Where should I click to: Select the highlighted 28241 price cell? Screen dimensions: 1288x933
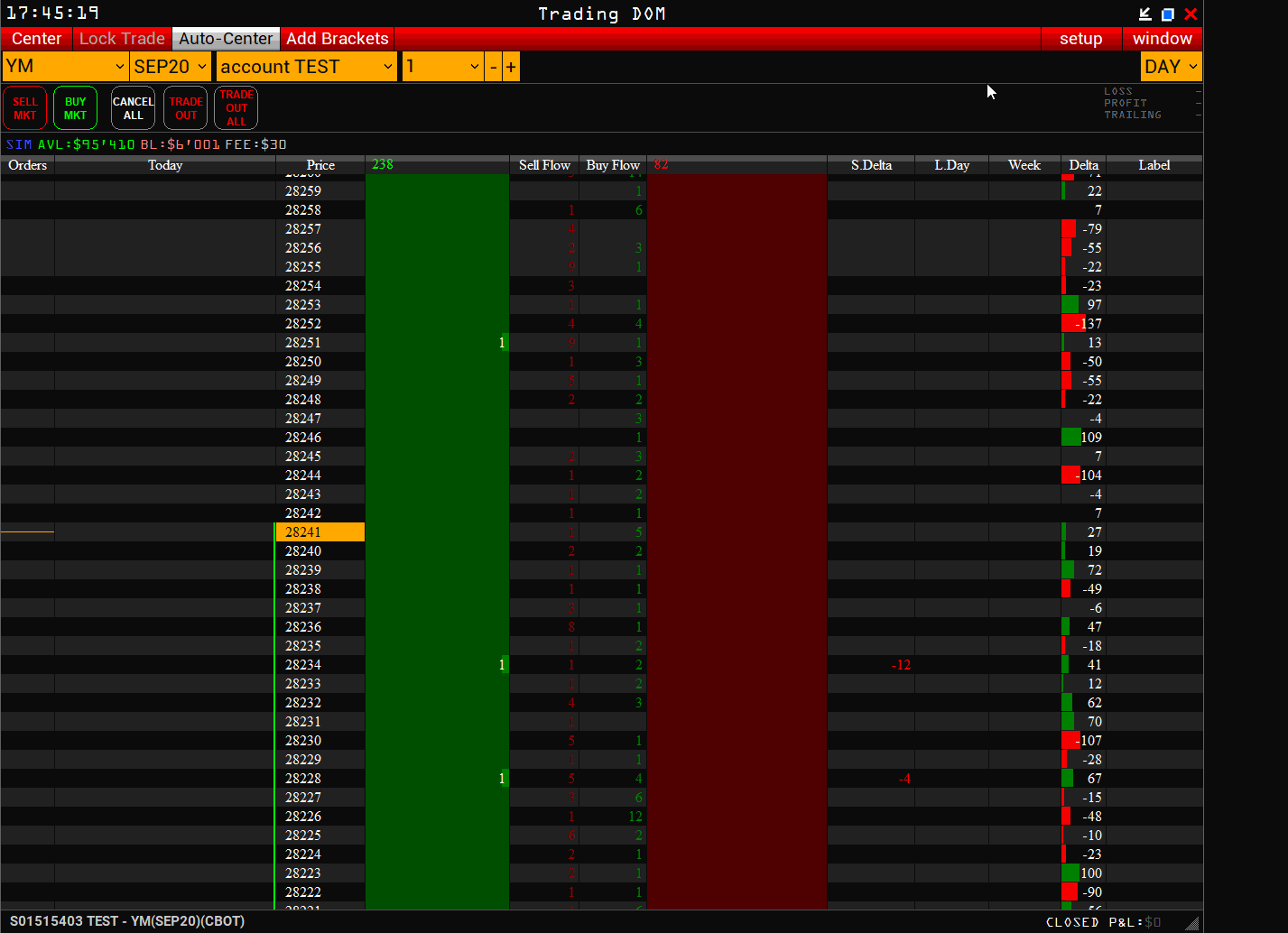click(x=320, y=532)
